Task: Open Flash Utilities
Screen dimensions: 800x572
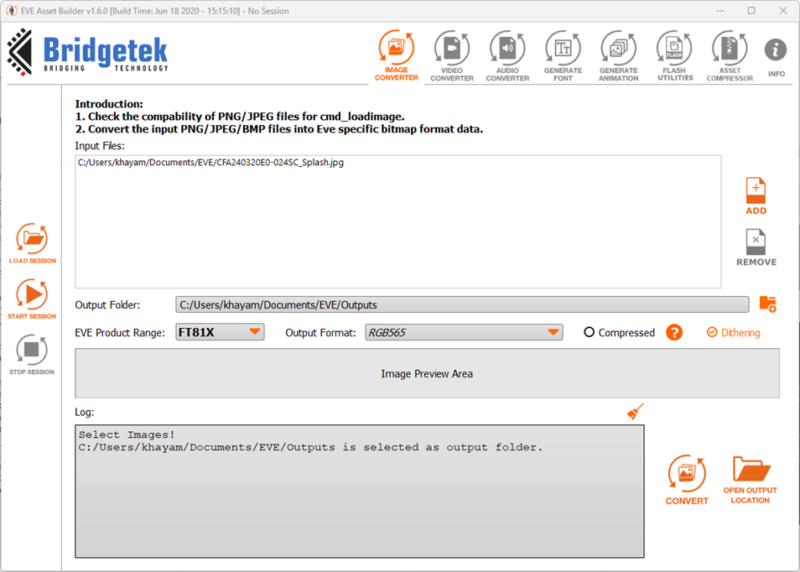Action: [674, 56]
